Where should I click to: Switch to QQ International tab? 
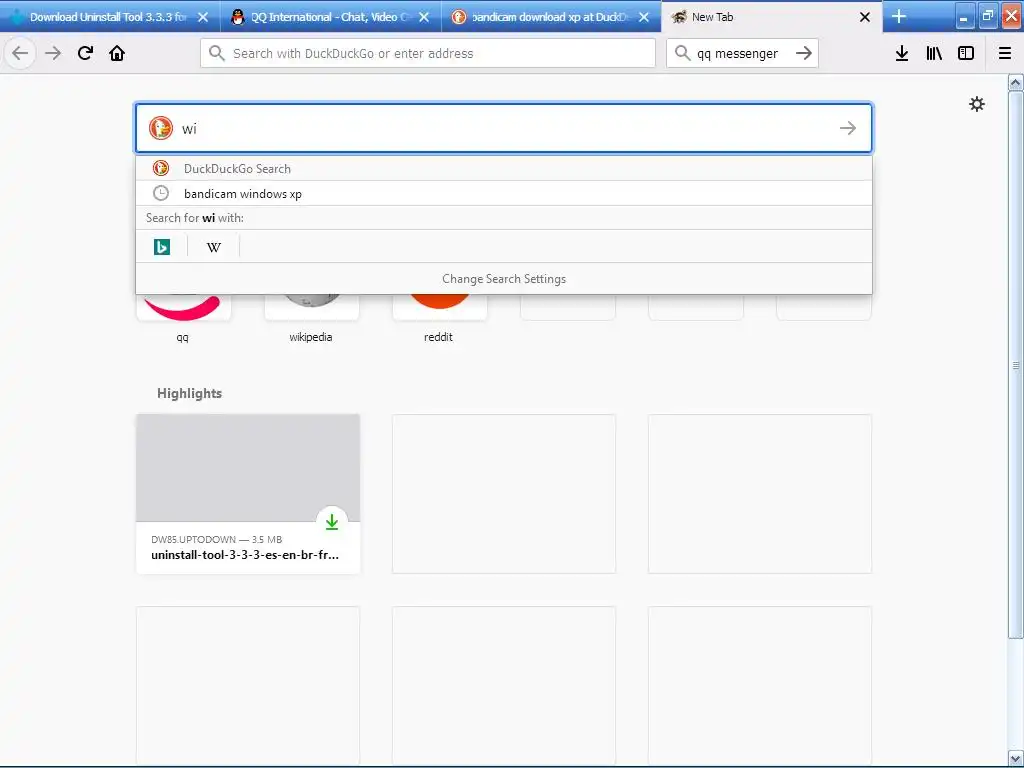[x=330, y=17]
